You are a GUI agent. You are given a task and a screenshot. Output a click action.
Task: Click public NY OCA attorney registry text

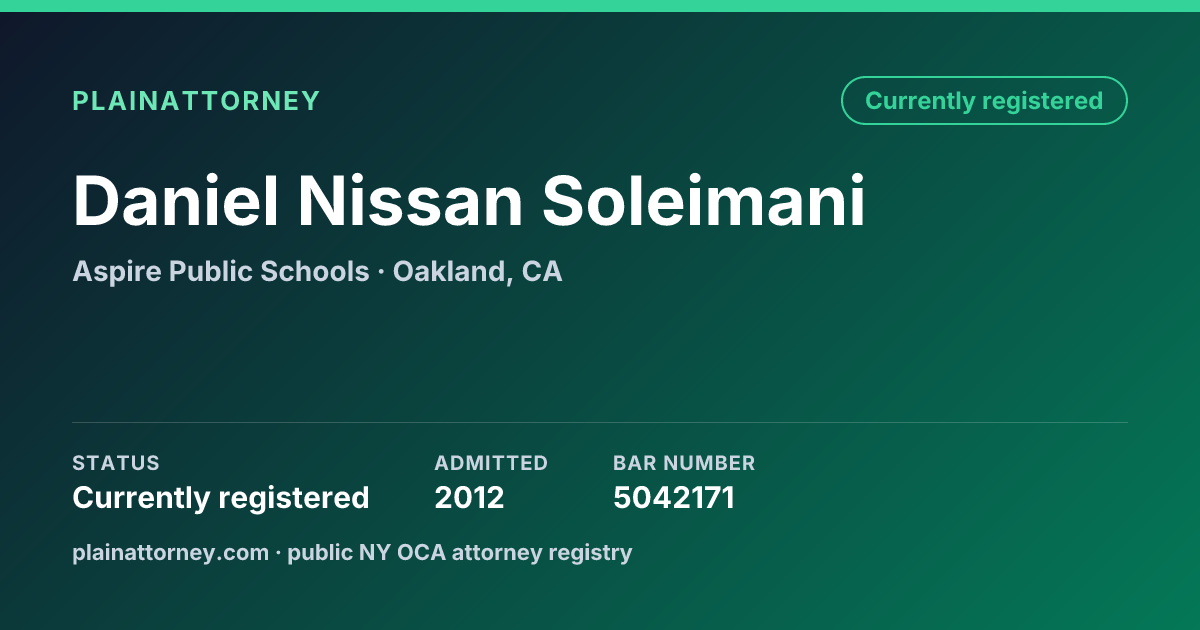point(460,552)
